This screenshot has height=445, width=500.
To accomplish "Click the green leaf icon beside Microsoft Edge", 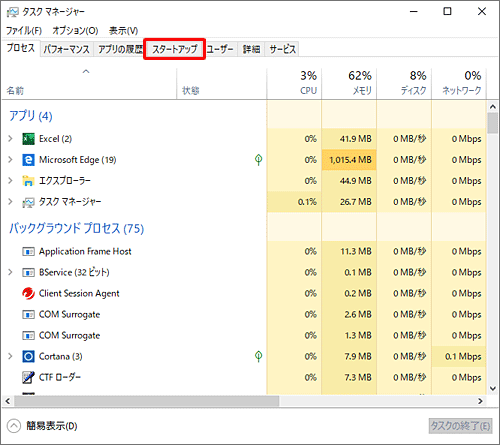I will pyautogui.click(x=258, y=160).
